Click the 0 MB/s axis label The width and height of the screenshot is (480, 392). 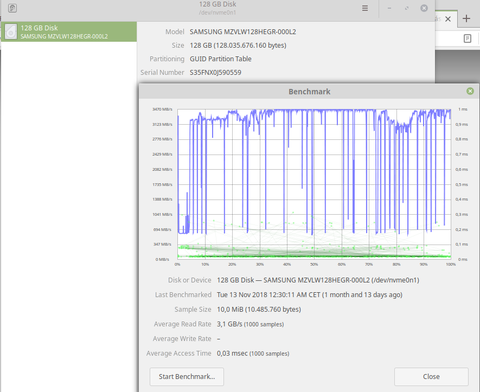click(x=162, y=259)
